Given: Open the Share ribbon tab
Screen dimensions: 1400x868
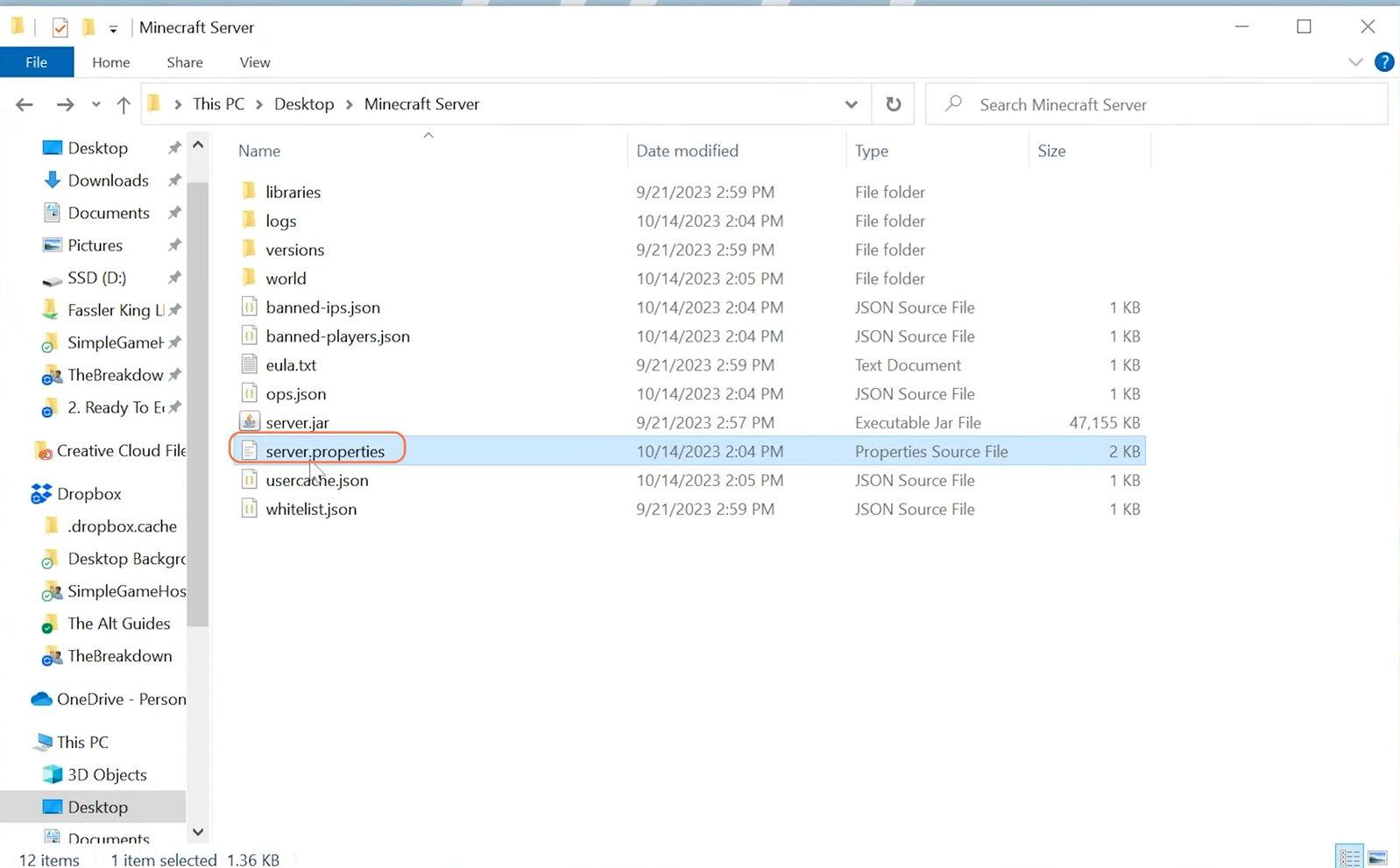Looking at the screenshot, I should (x=185, y=62).
